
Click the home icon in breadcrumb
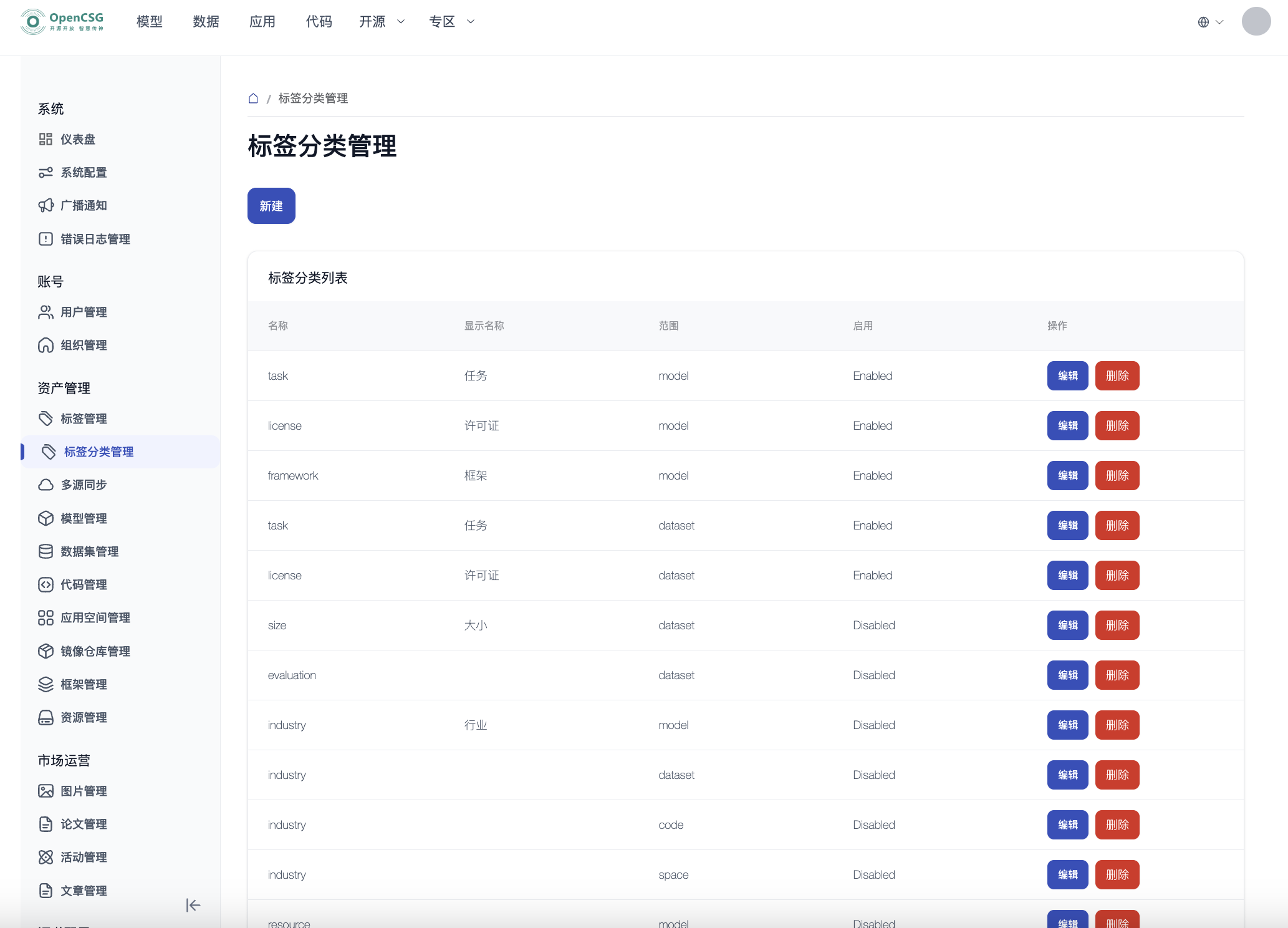[x=253, y=99]
